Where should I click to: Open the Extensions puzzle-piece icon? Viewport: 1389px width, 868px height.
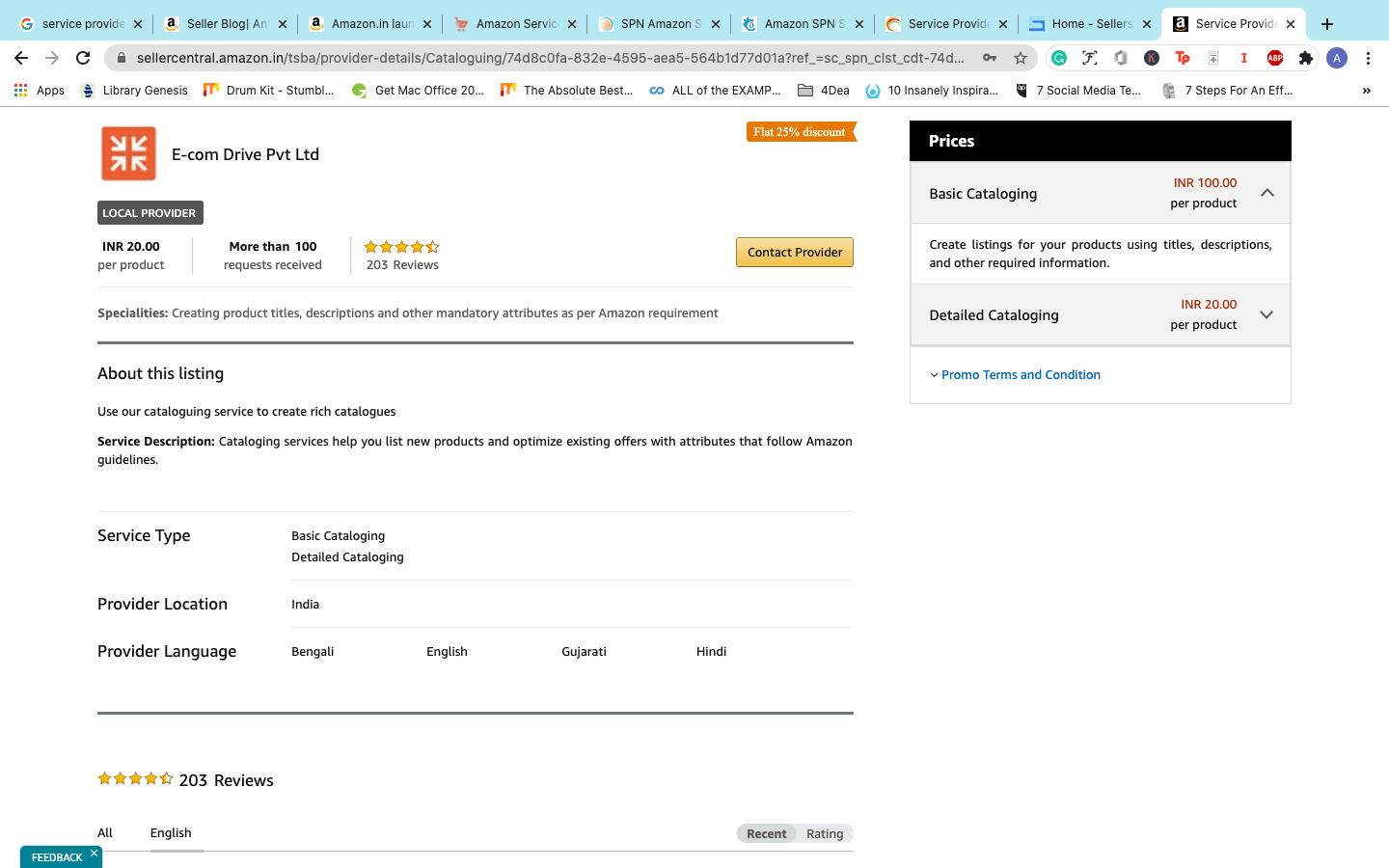(x=1306, y=58)
